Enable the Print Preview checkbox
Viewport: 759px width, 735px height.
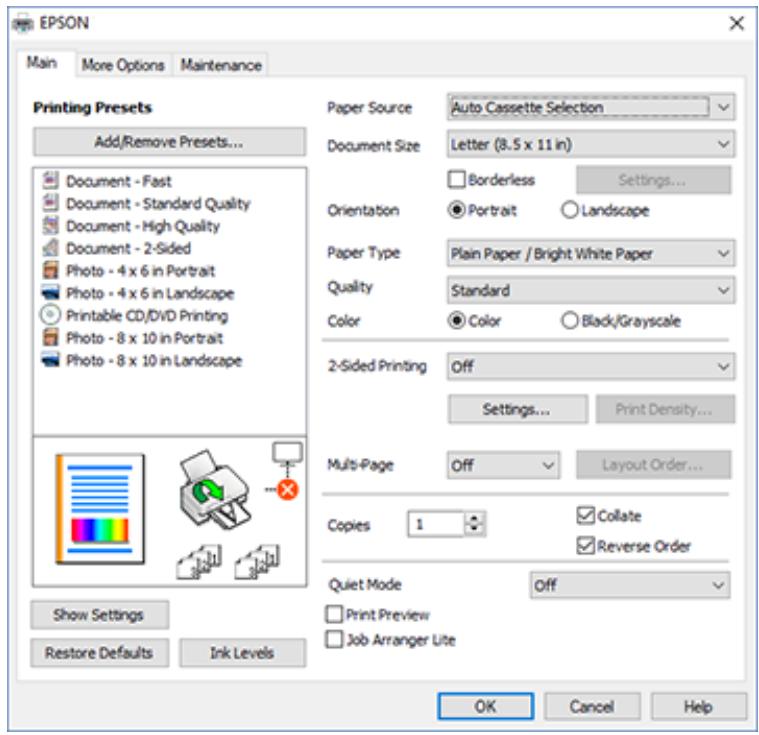point(334,614)
